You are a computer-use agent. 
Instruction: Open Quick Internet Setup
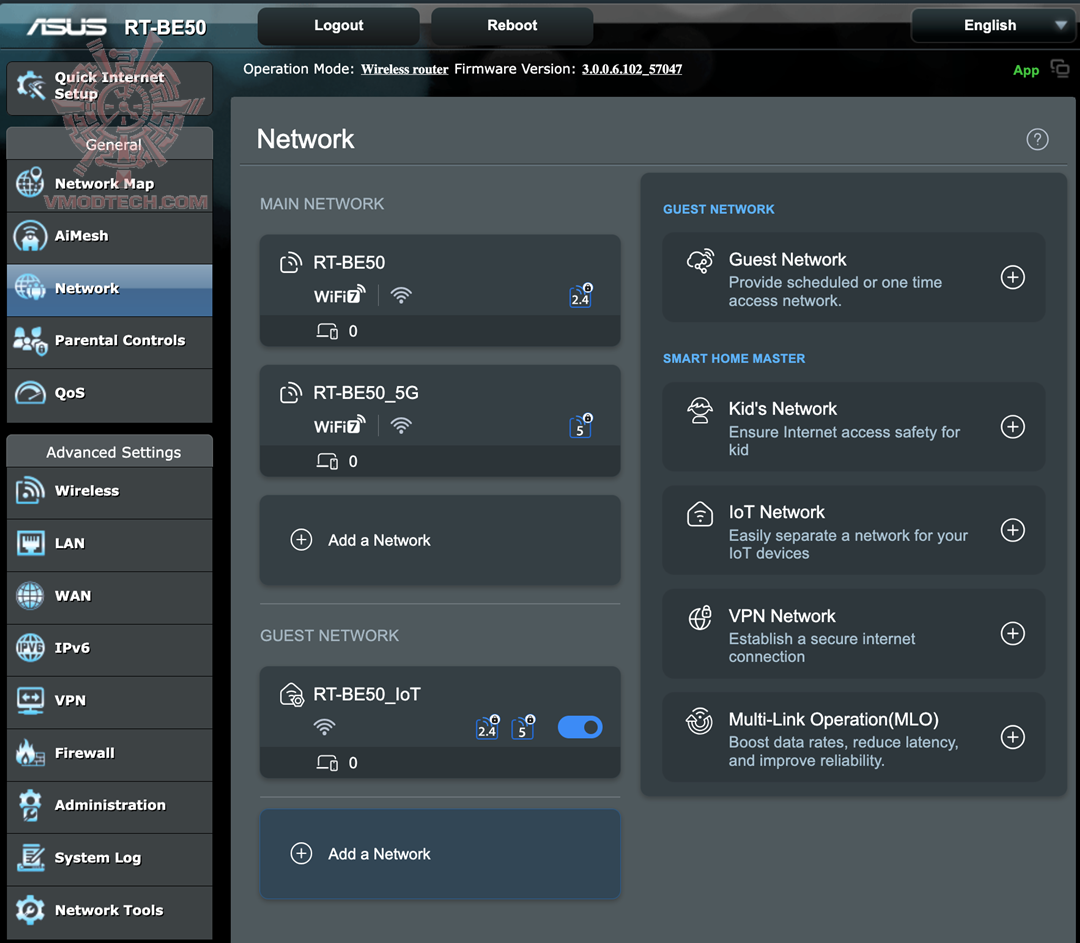tap(110, 87)
